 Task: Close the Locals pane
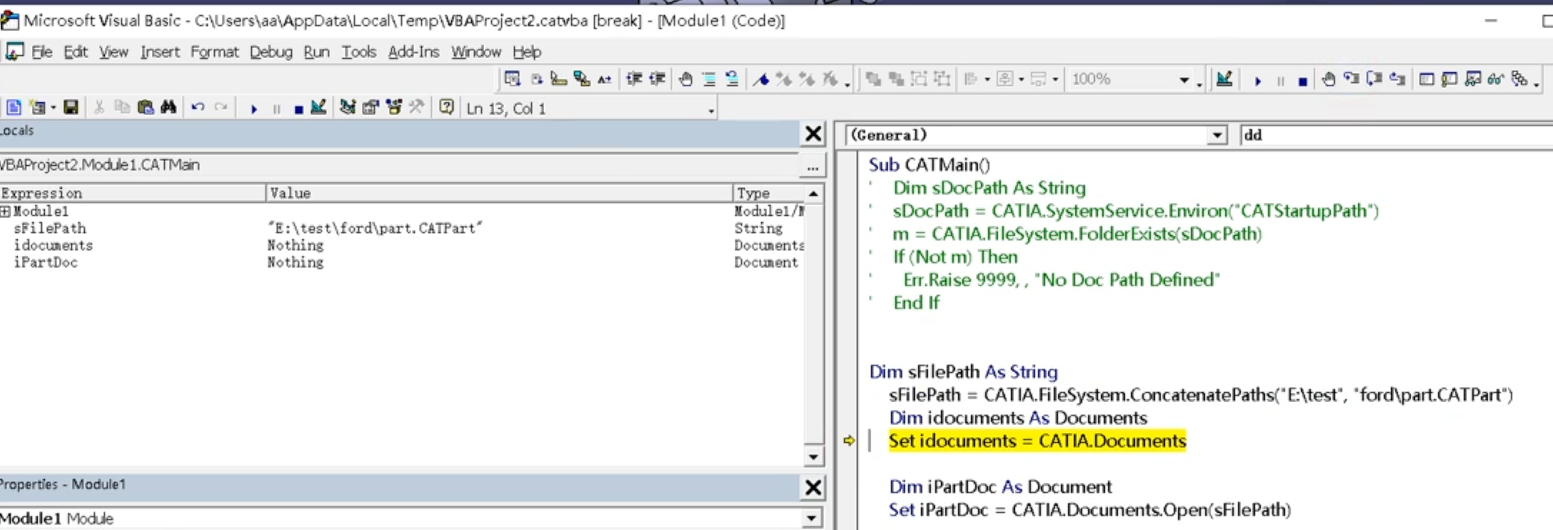813,134
